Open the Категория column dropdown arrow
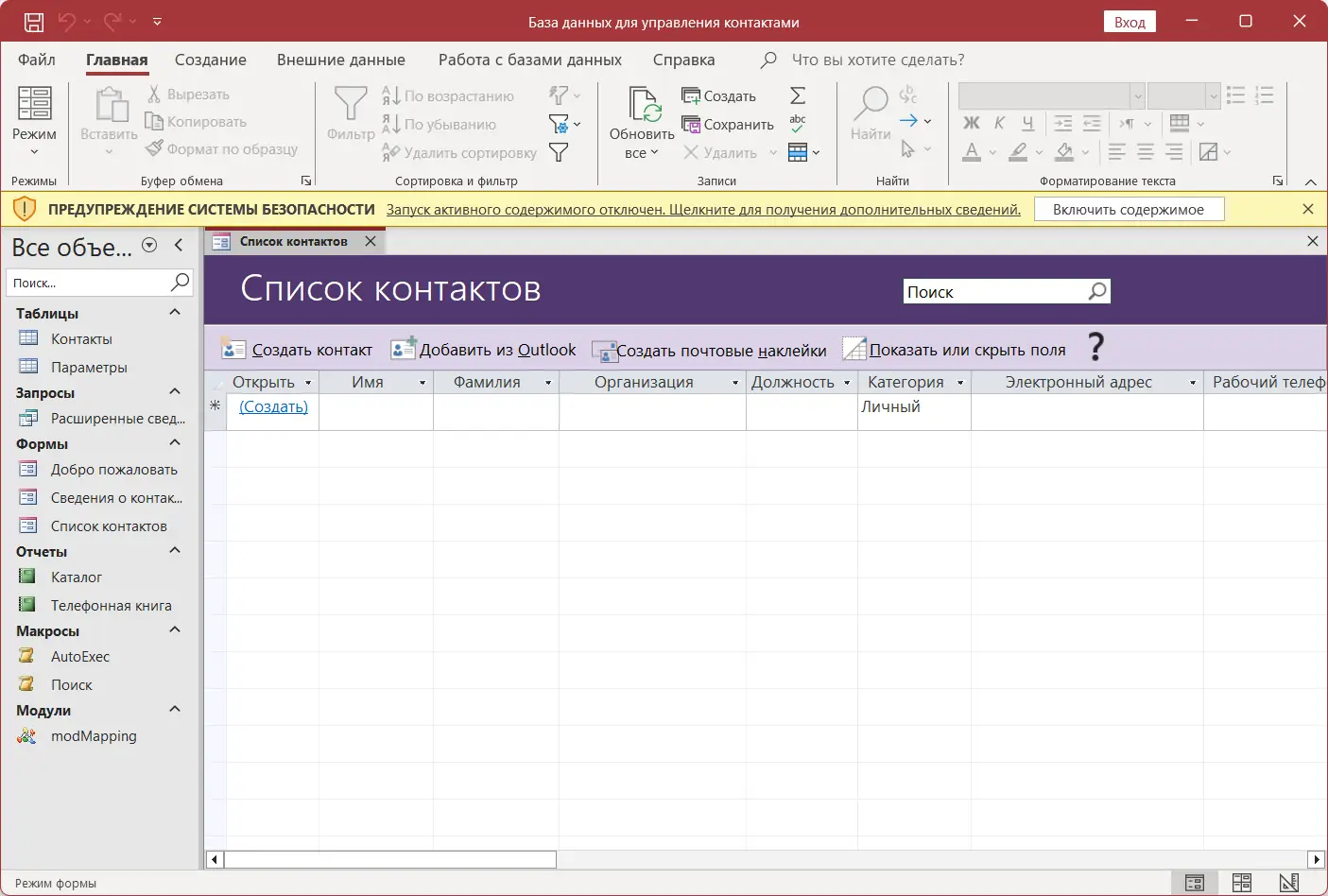Image resolution: width=1328 pixels, height=896 pixels. coord(960,383)
